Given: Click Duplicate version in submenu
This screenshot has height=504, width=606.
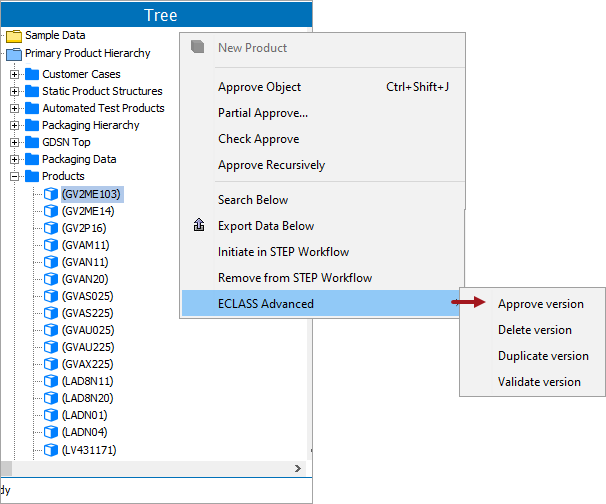Looking at the screenshot, I should (543, 356).
